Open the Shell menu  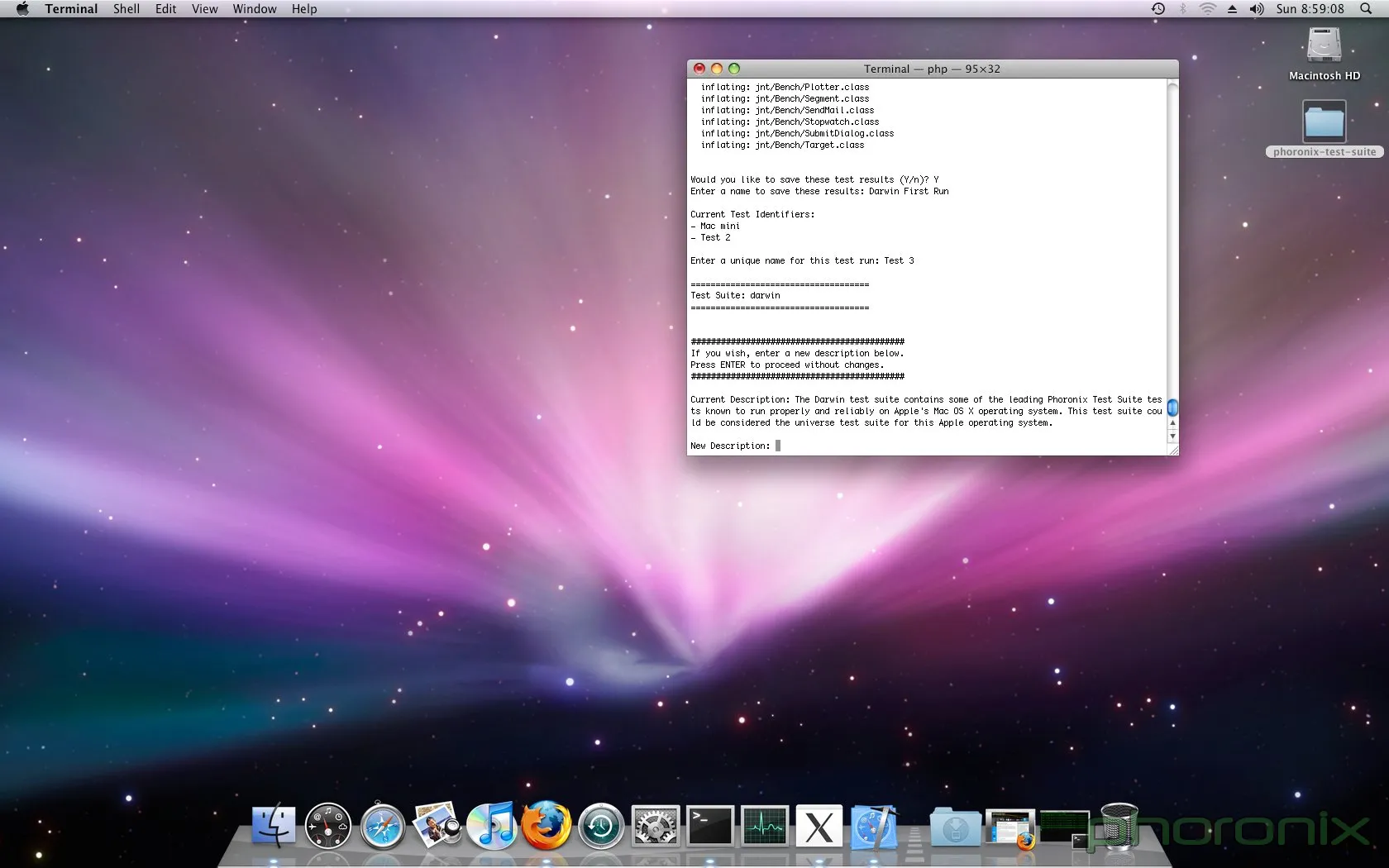click(x=126, y=9)
